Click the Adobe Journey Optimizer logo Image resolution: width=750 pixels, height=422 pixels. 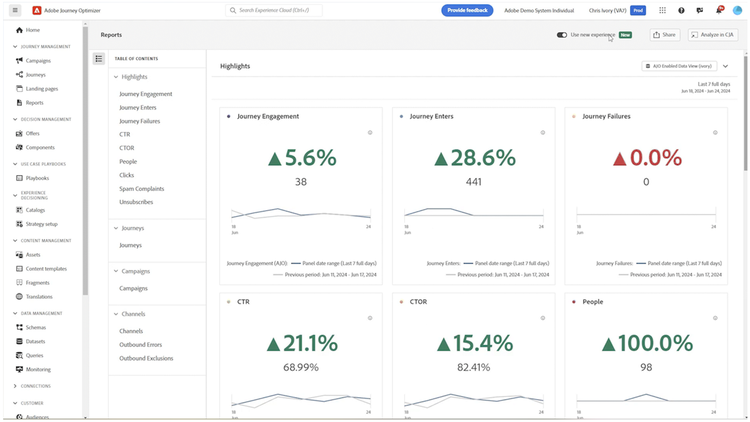37,10
